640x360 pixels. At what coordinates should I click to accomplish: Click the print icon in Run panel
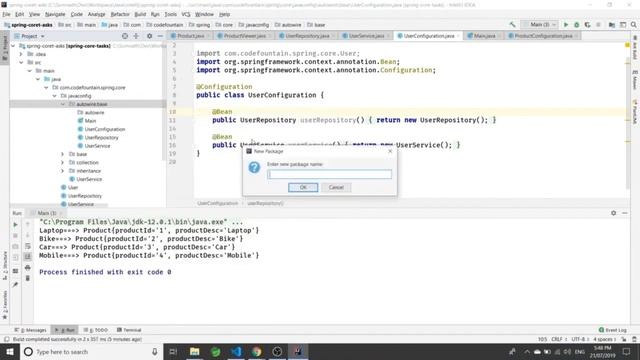pos(27,268)
